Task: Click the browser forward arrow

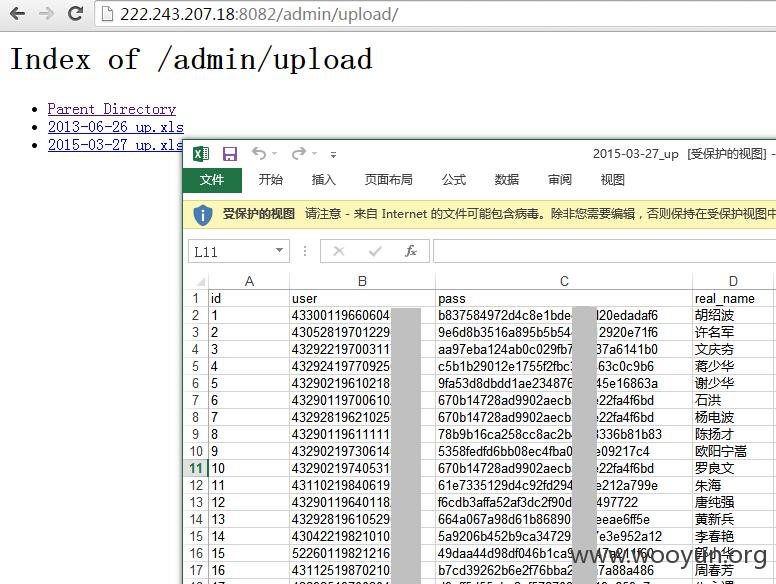Action: point(47,13)
